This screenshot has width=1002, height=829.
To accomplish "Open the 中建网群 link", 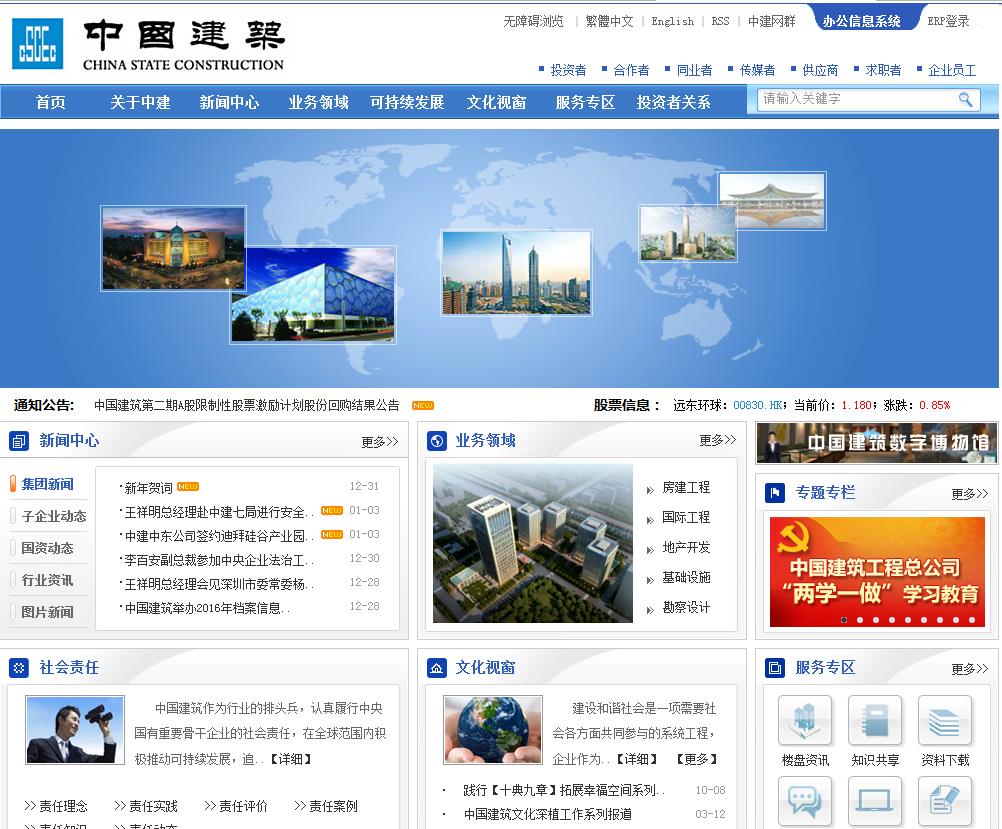I will coord(772,21).
